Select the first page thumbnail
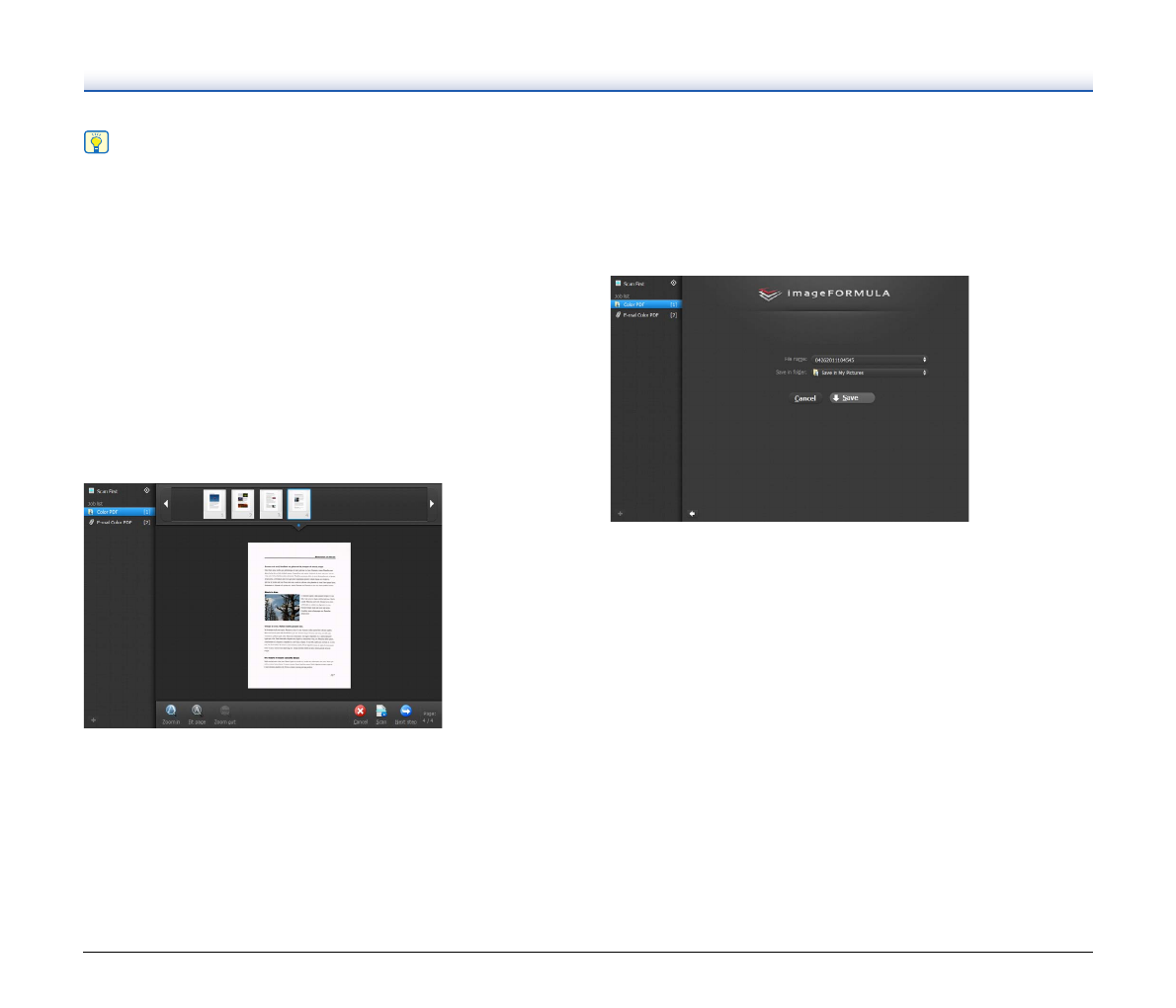The width and height of the screenshot is (1176, 1008). [214, 504]
